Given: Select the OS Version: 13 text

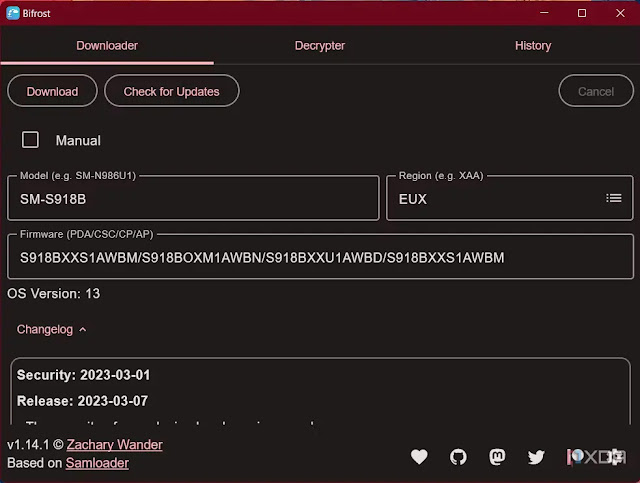Looking at the screenshot, I should [53, 294].
